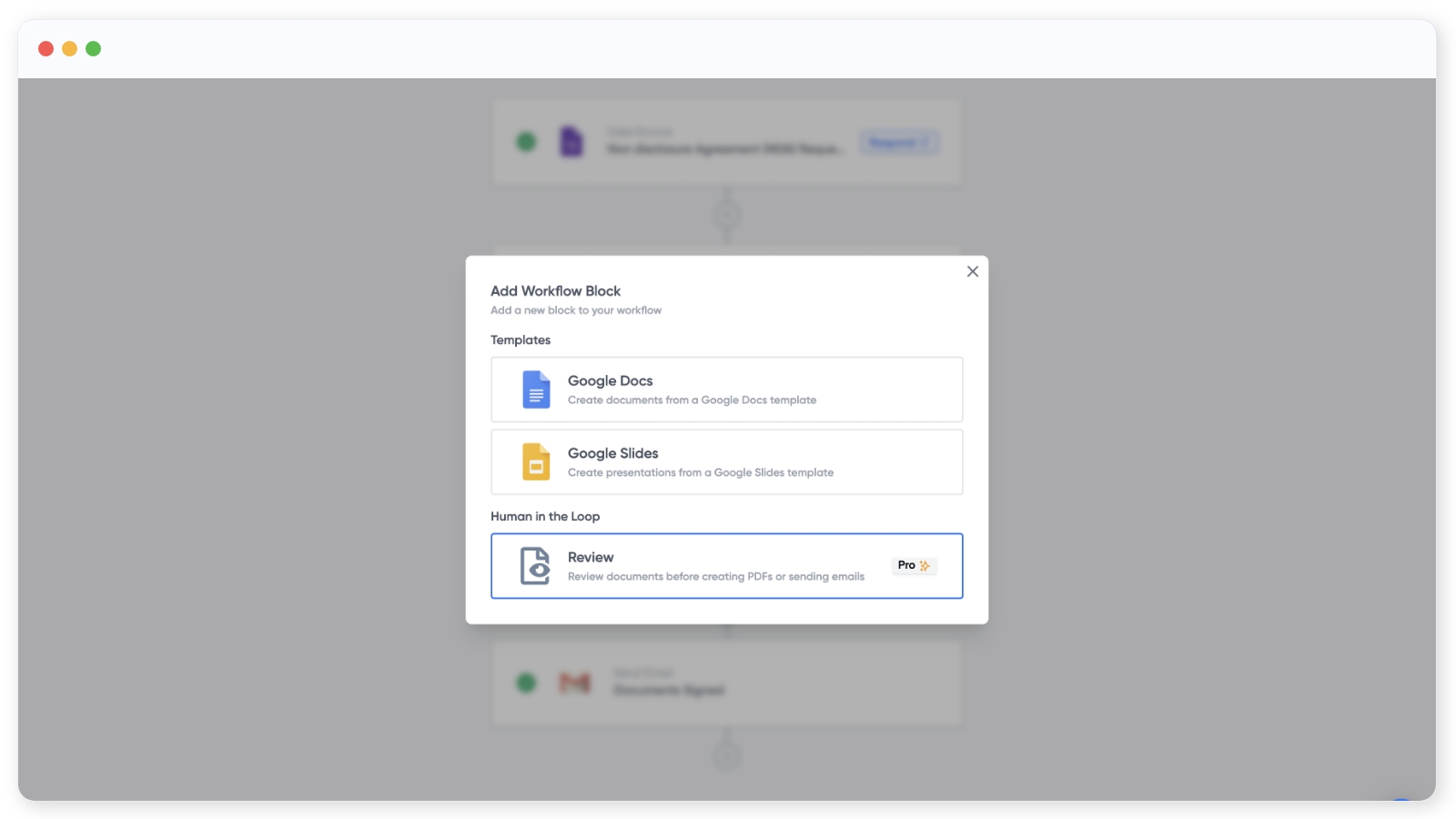Click add-step circle below the Gmail block
1456x819 pixels.
tap(726, 755)
